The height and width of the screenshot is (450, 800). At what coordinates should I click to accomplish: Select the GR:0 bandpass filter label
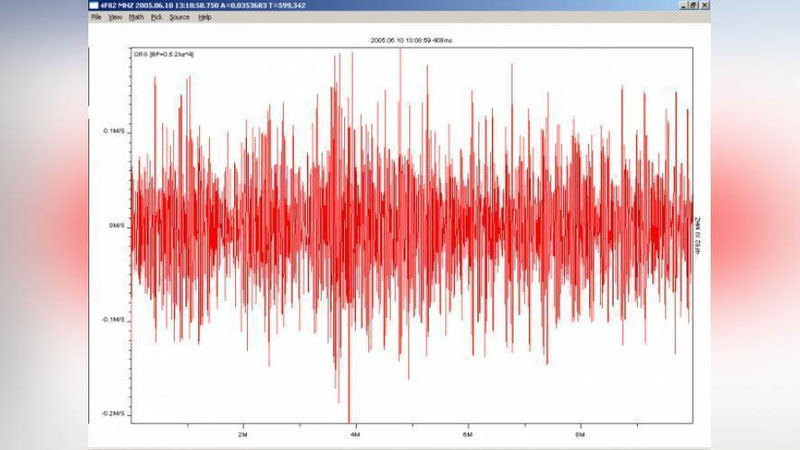tap(164, 53)
